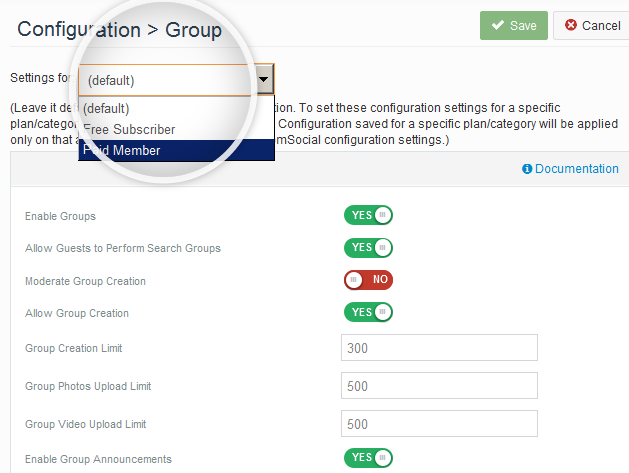Click the Group Creation Limit field

tap(439, 348)
